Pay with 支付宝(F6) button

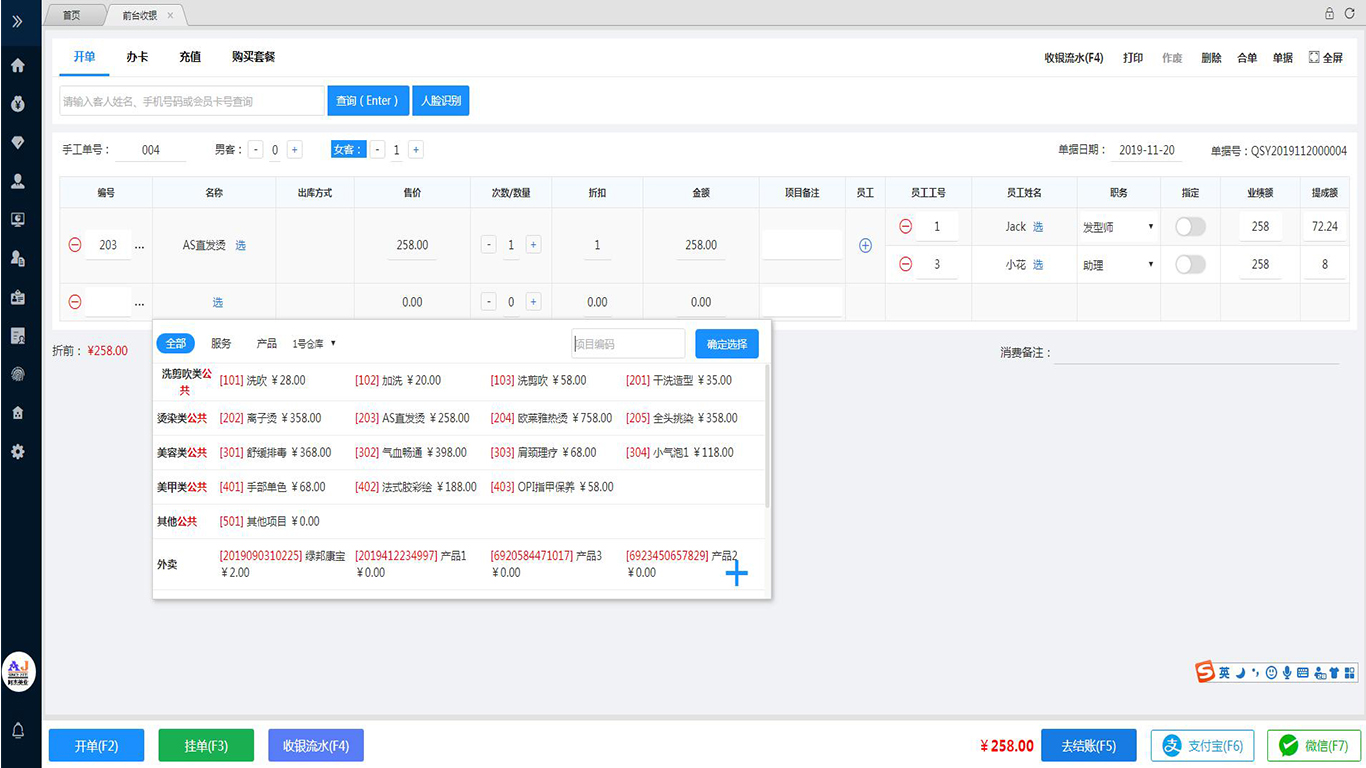pyautogui.click(x=1204, y=746)
